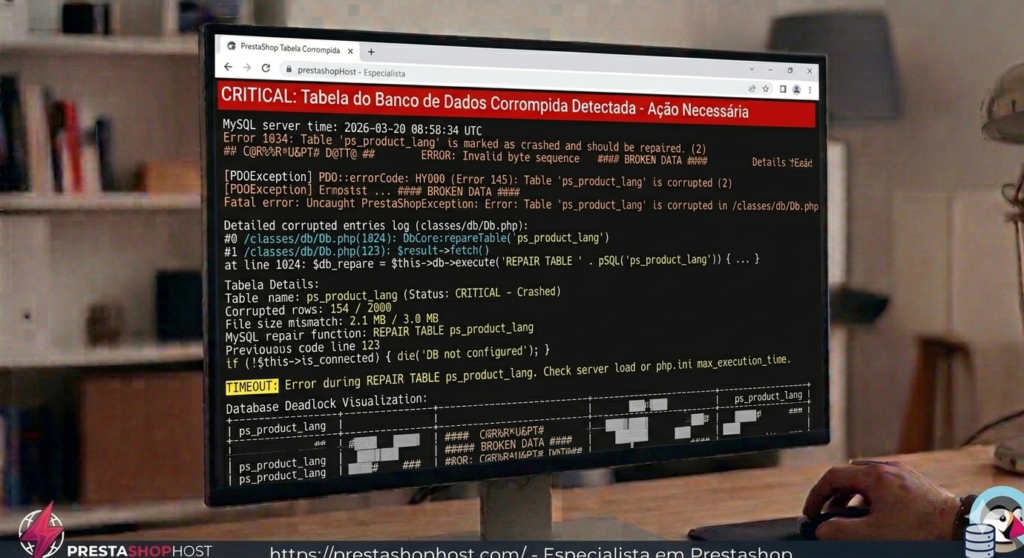Click the 'die('DB not configured')' code line
The image size is (1024, 558).
pyautogui.click(x=388, y=356)
